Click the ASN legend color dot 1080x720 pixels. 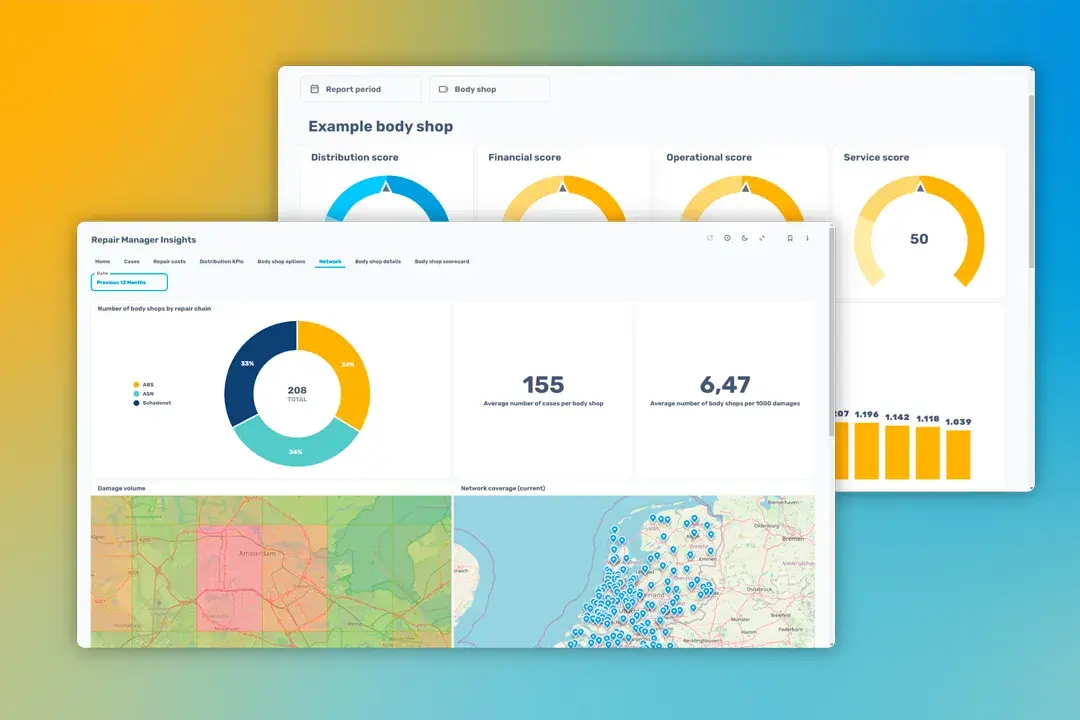tap(136, 393)
